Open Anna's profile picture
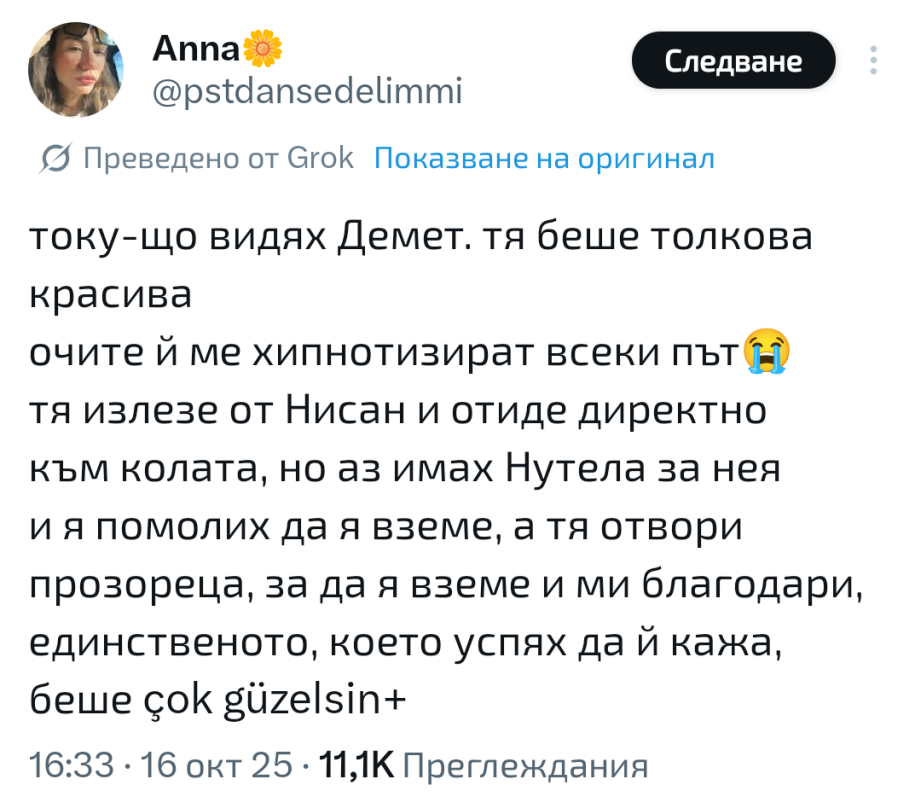Viewport: 921px width, 800px height. (75, 70)
